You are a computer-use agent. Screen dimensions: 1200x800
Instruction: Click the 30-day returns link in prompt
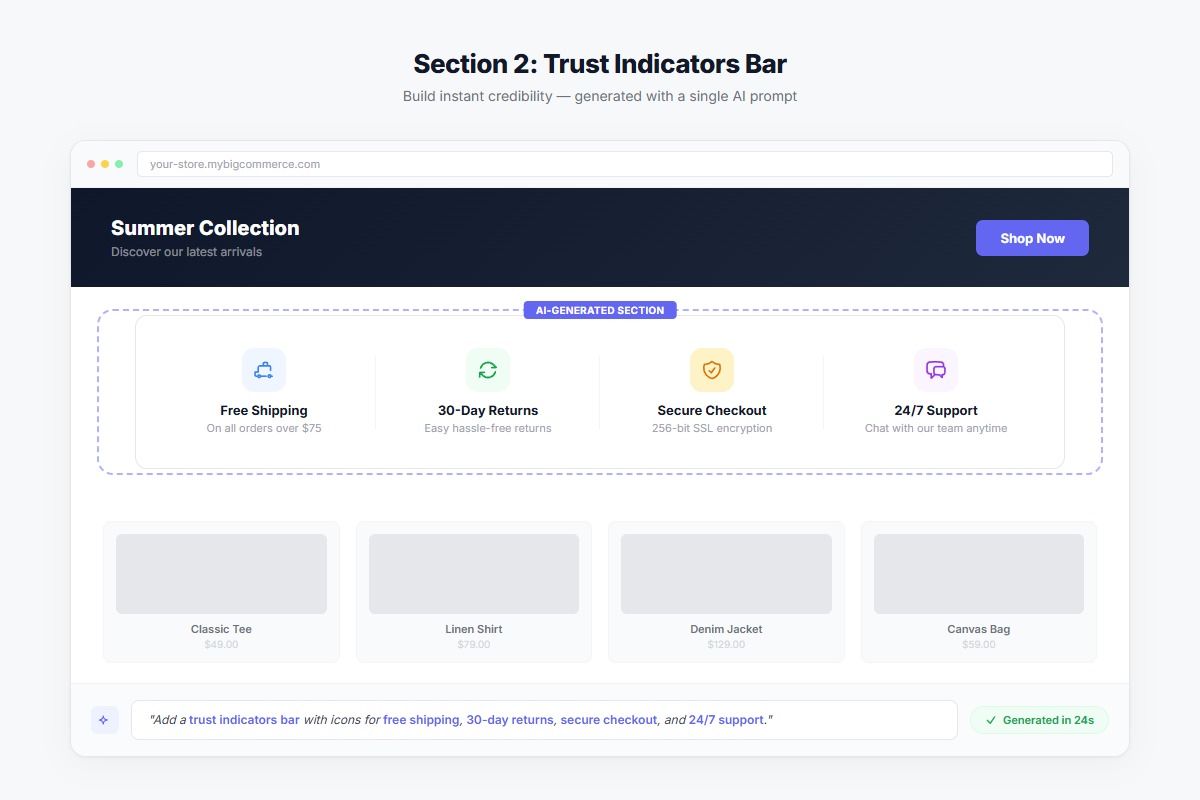coord(509,719)
